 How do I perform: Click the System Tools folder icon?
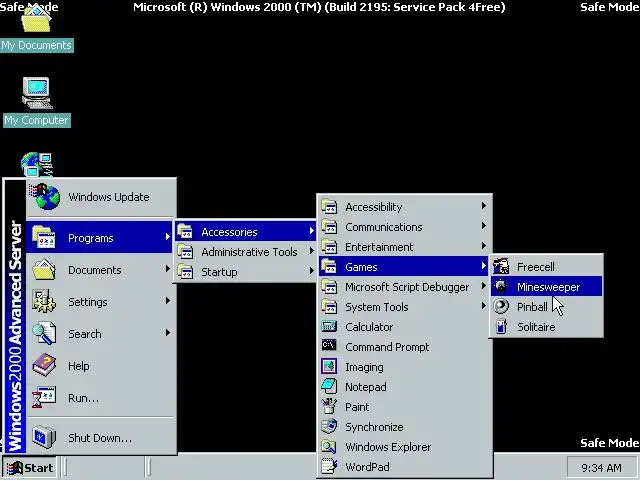point(329,306)
